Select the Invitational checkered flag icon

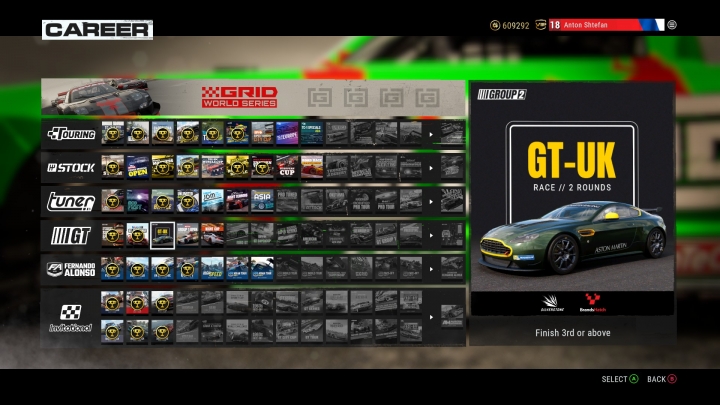(71, 312)
